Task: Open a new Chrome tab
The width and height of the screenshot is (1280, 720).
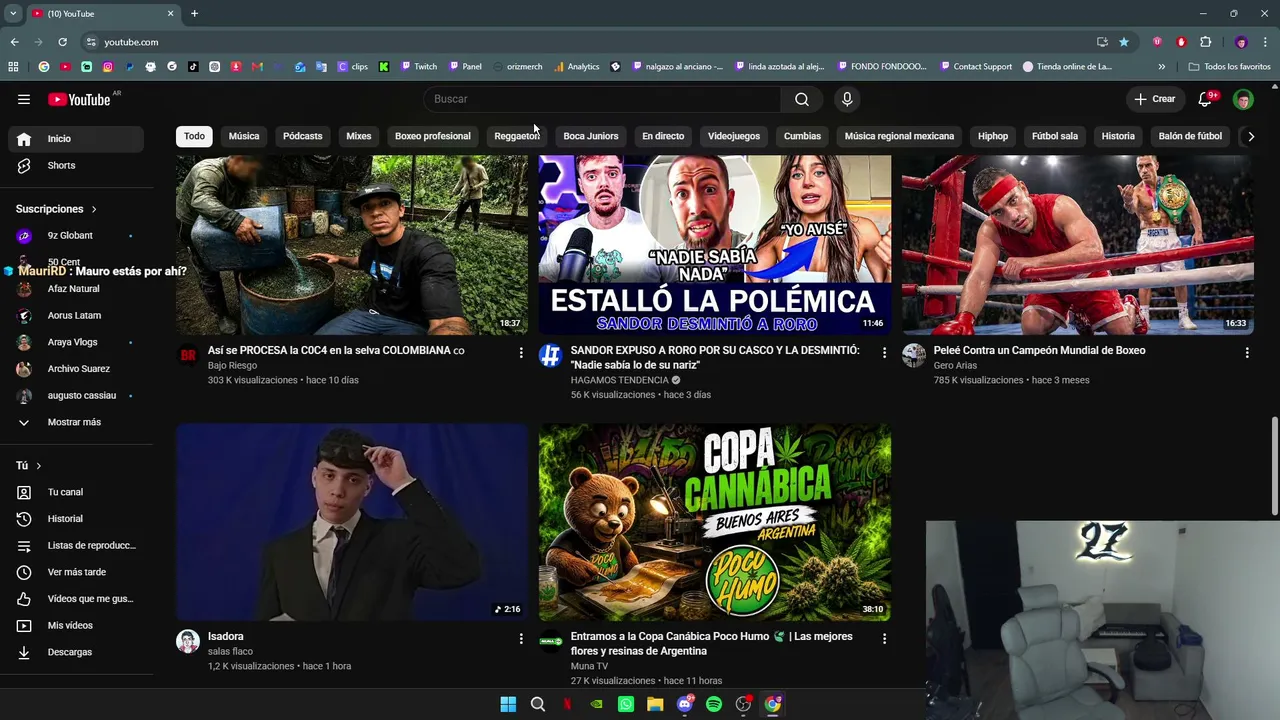Action: click(194, 13)
